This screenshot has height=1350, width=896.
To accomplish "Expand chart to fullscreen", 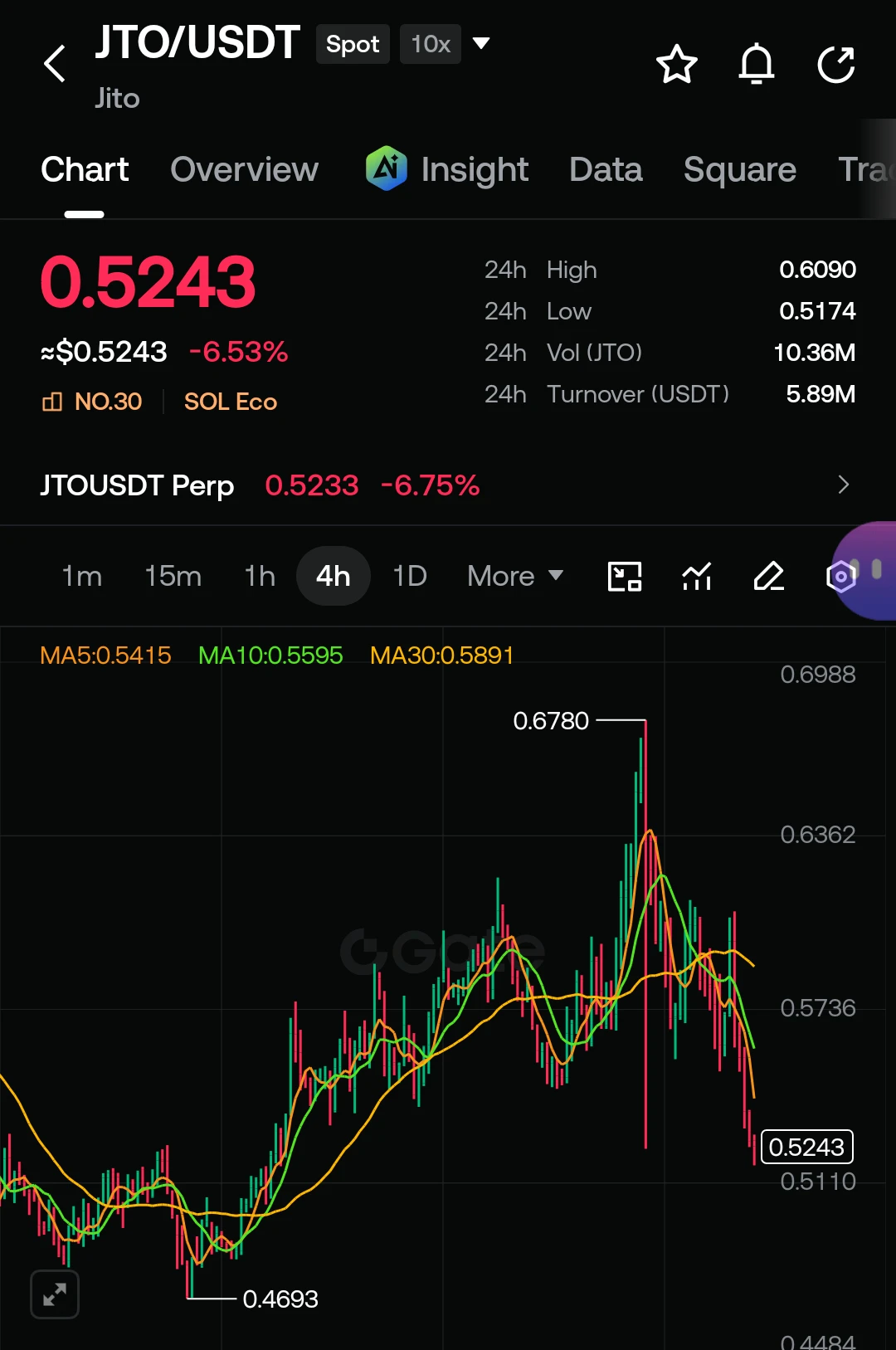I will point(55,1294).
